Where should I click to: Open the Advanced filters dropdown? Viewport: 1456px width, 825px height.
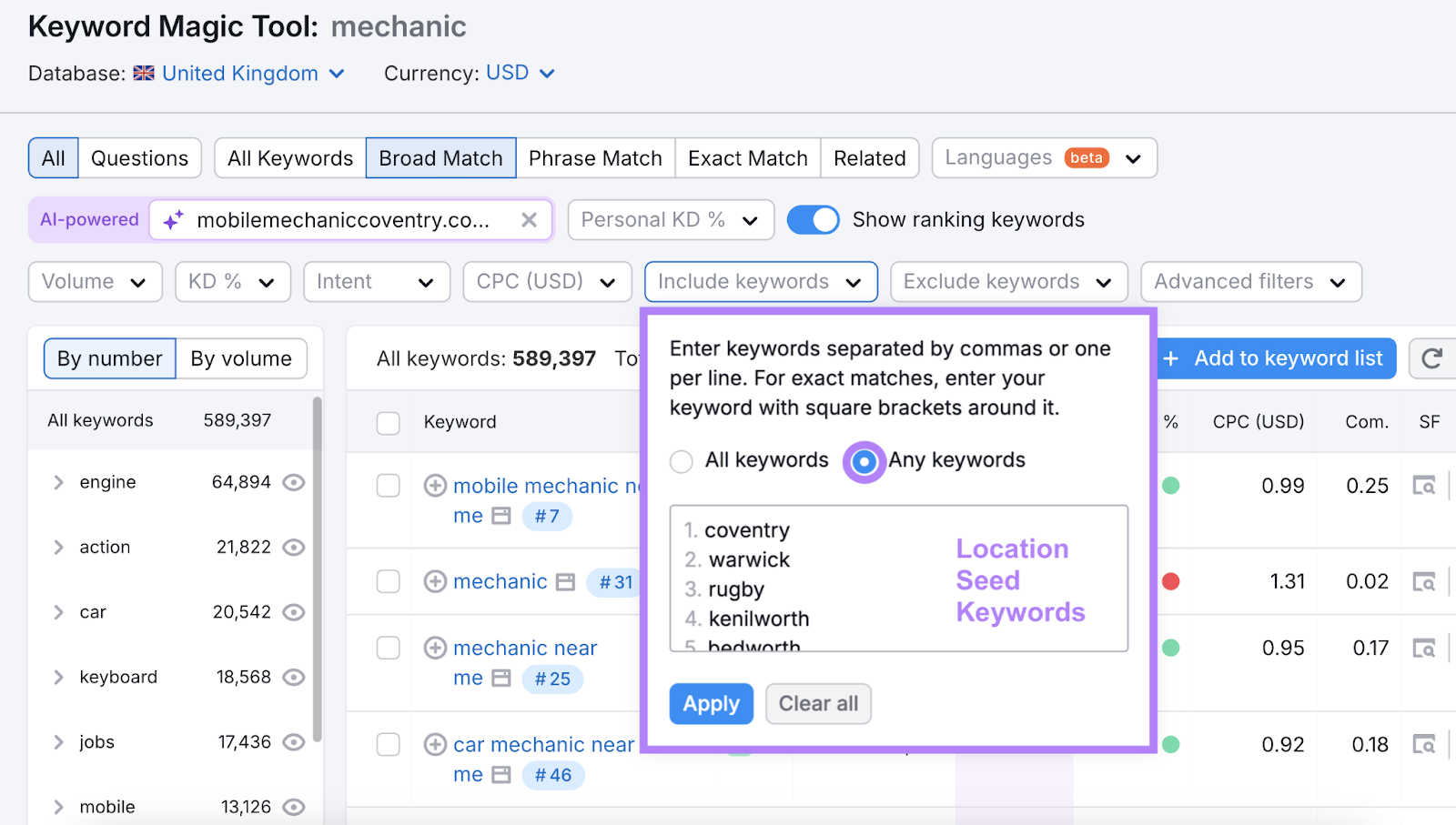(x=1250, y=281)
